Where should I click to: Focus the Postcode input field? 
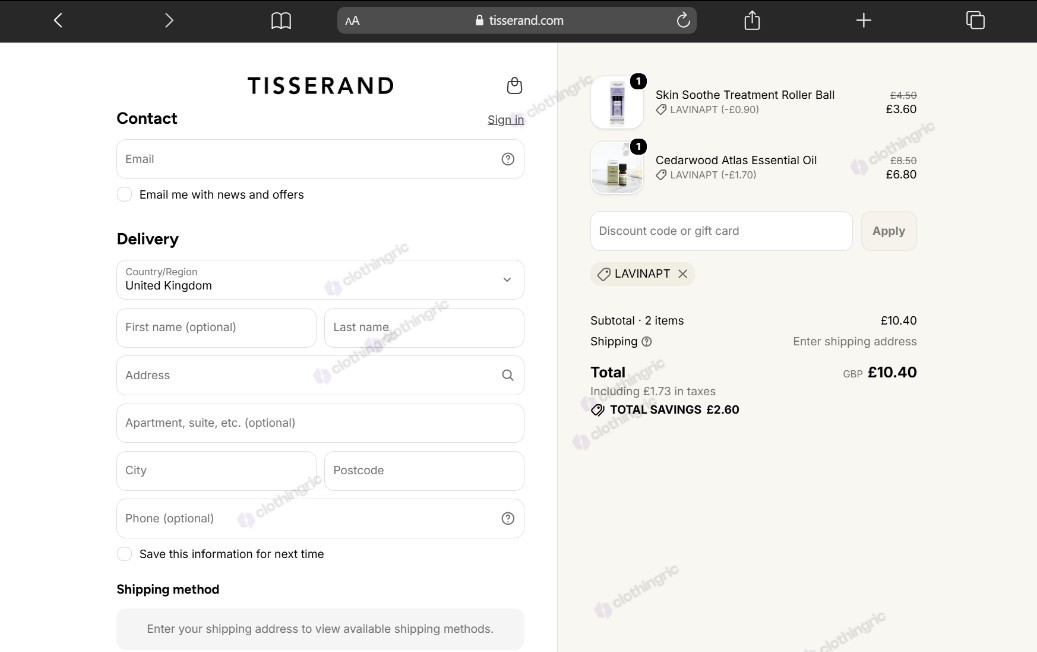(x=424, y=471)
